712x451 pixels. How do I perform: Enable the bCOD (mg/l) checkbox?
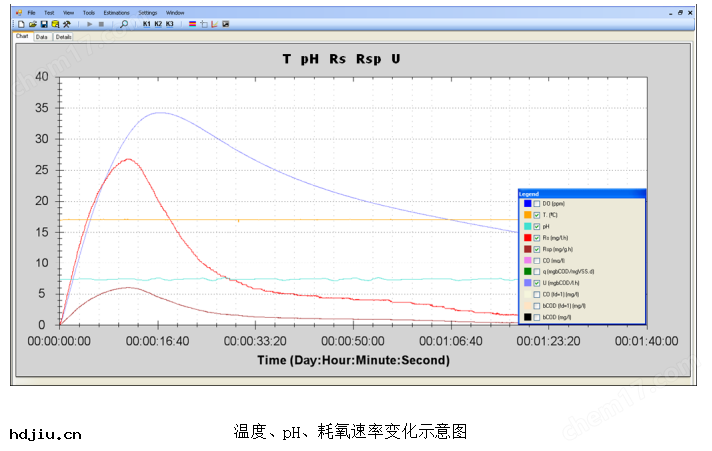[537, 317]
